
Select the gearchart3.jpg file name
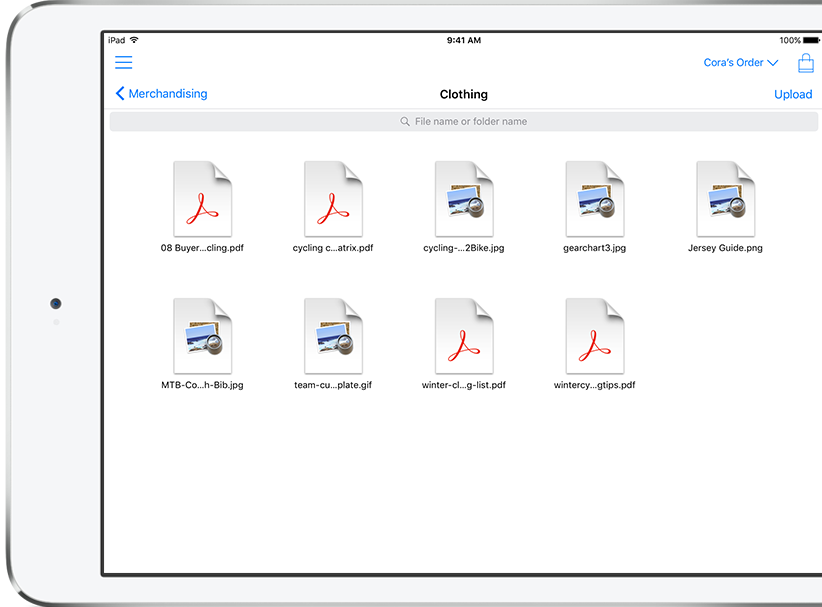coord(594,248)
